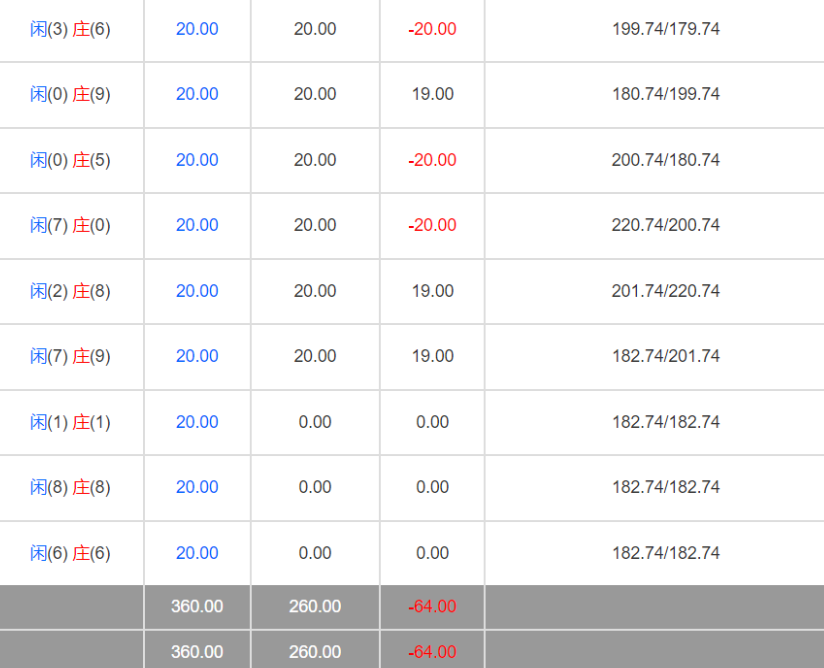Click 260.00 in the last gray totals row
The height and width of the screenshot is (668, 824).
[x=315, y=652]
